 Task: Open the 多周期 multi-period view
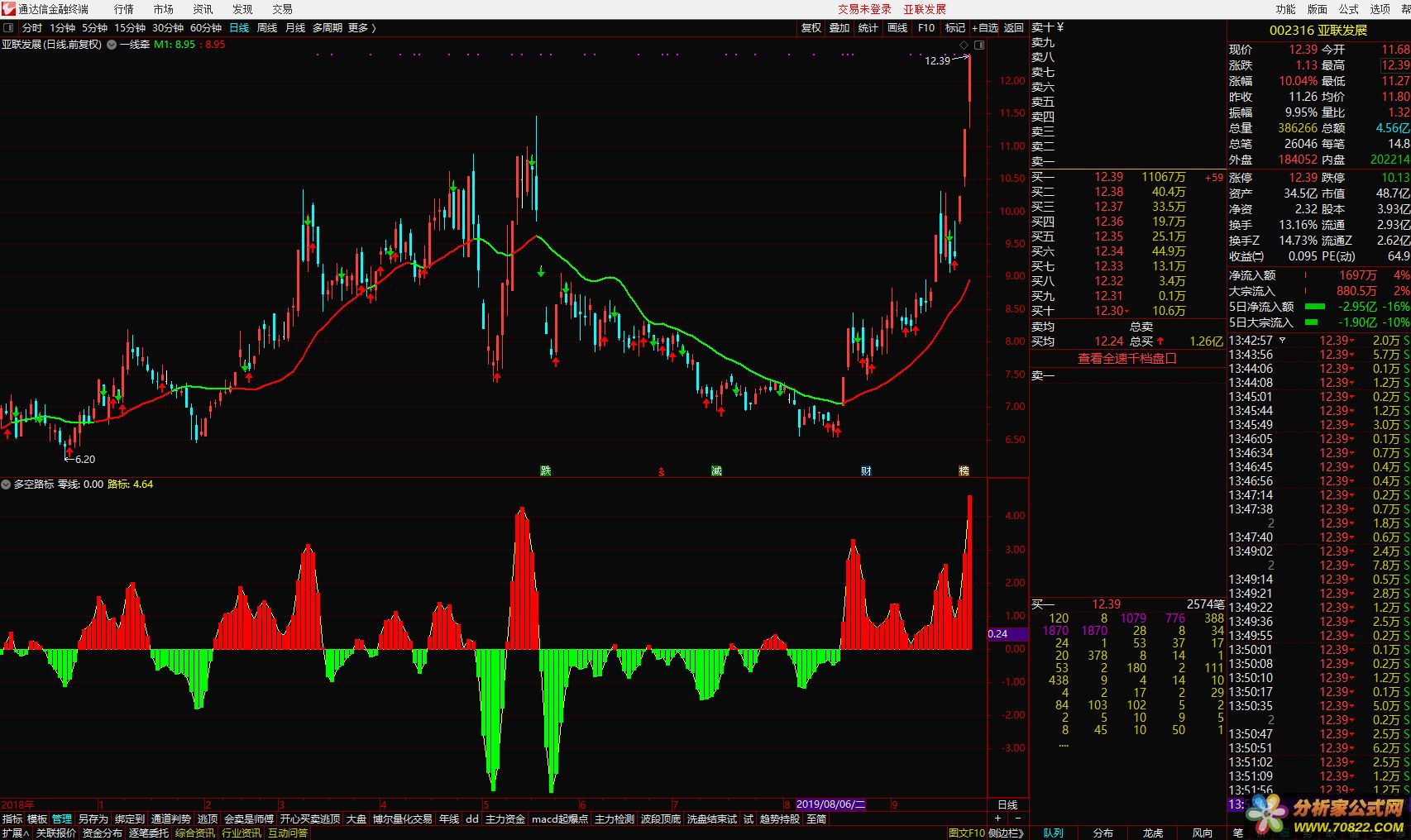pos(328,28)
